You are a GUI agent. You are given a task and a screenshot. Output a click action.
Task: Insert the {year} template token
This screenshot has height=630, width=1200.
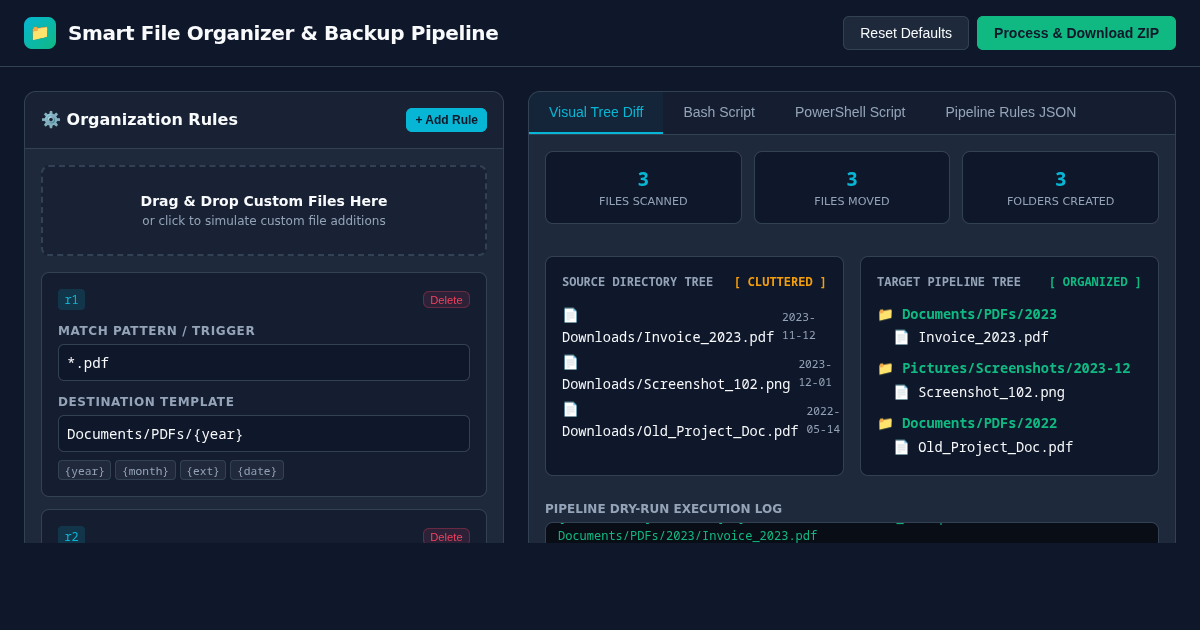[84, 470]
